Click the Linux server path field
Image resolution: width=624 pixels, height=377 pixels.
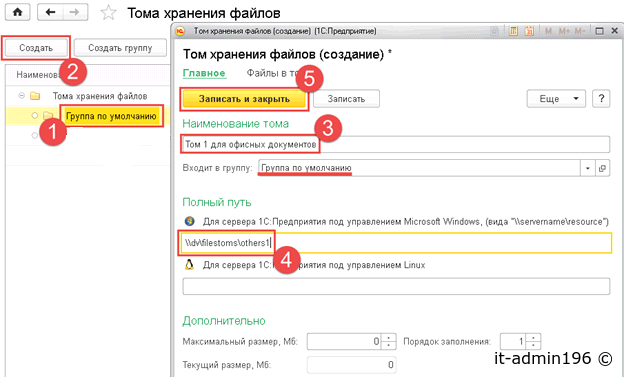[x=396, y=286]
